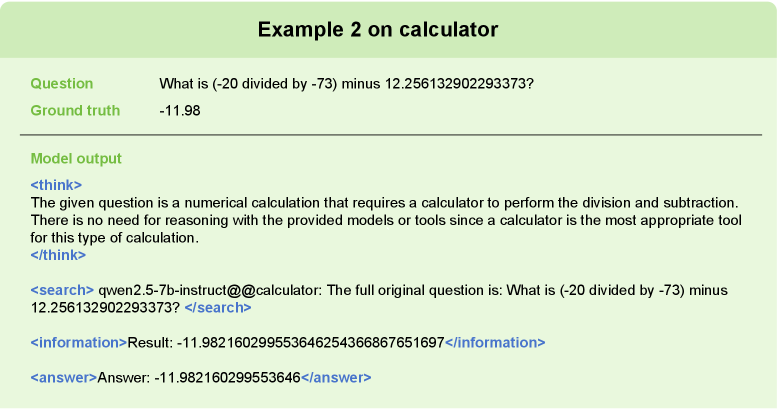This screenshot has width=777, height=411.
Task: Click the question text about -20 divided by -73
Action: tap(346, 84)
